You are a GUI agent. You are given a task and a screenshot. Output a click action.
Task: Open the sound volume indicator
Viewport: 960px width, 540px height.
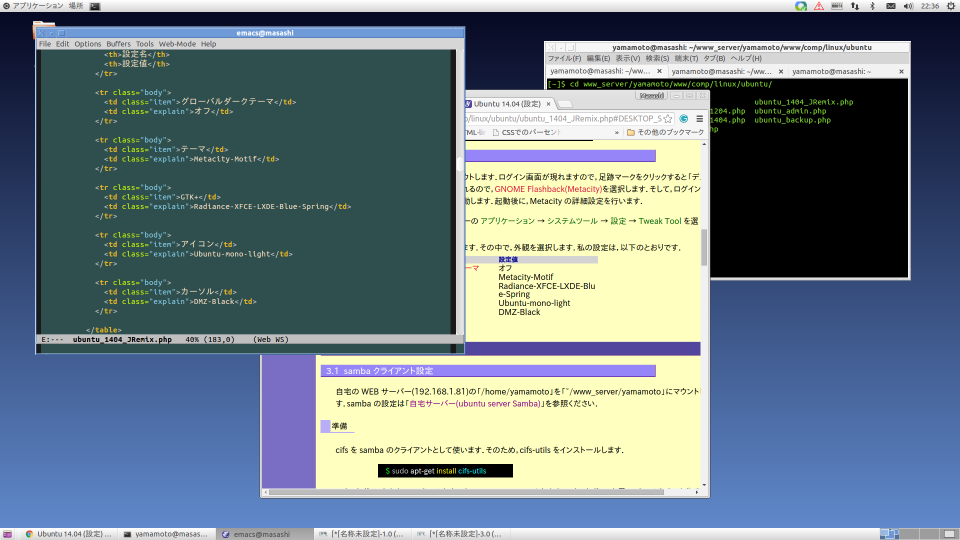coord(909,6)
